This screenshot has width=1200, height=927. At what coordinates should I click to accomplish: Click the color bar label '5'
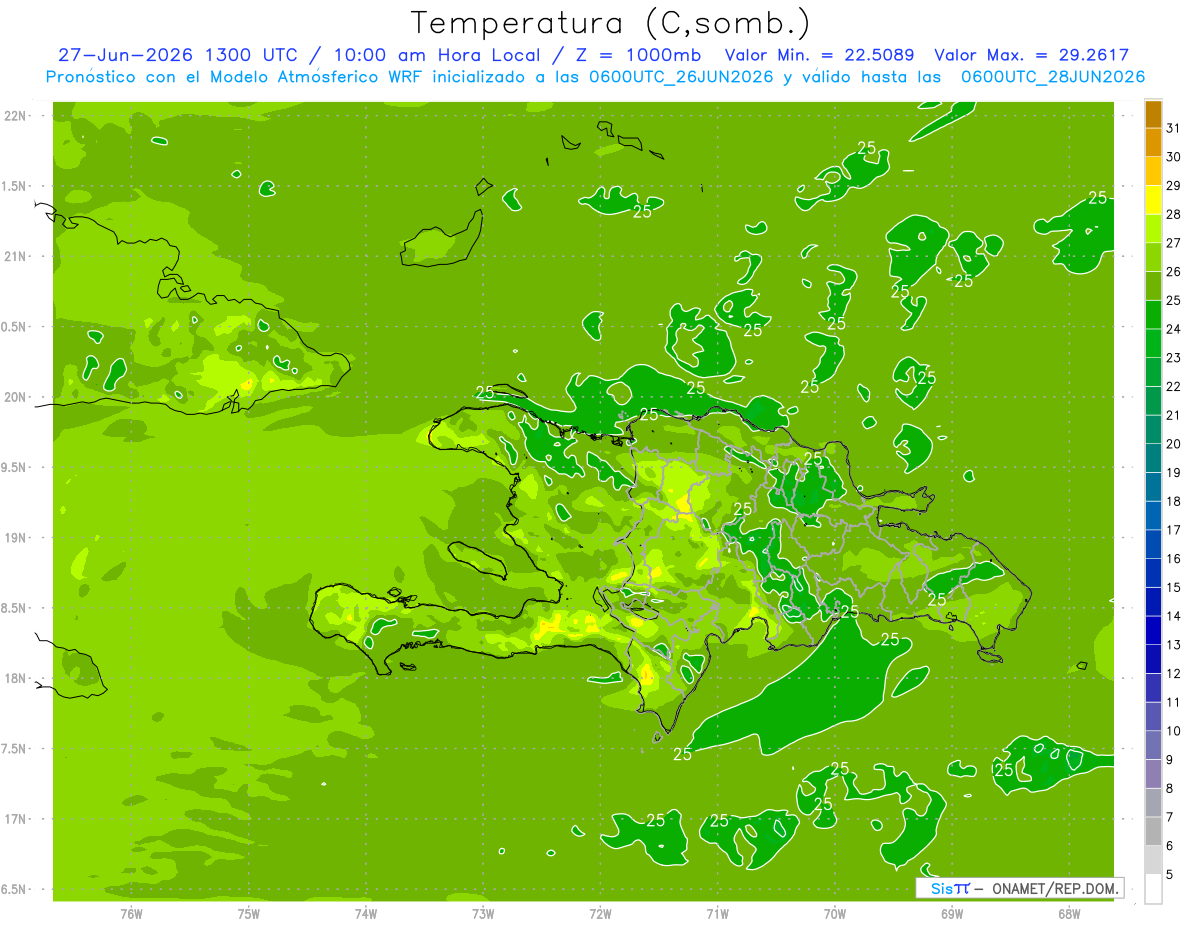[x=1170, y=875]
